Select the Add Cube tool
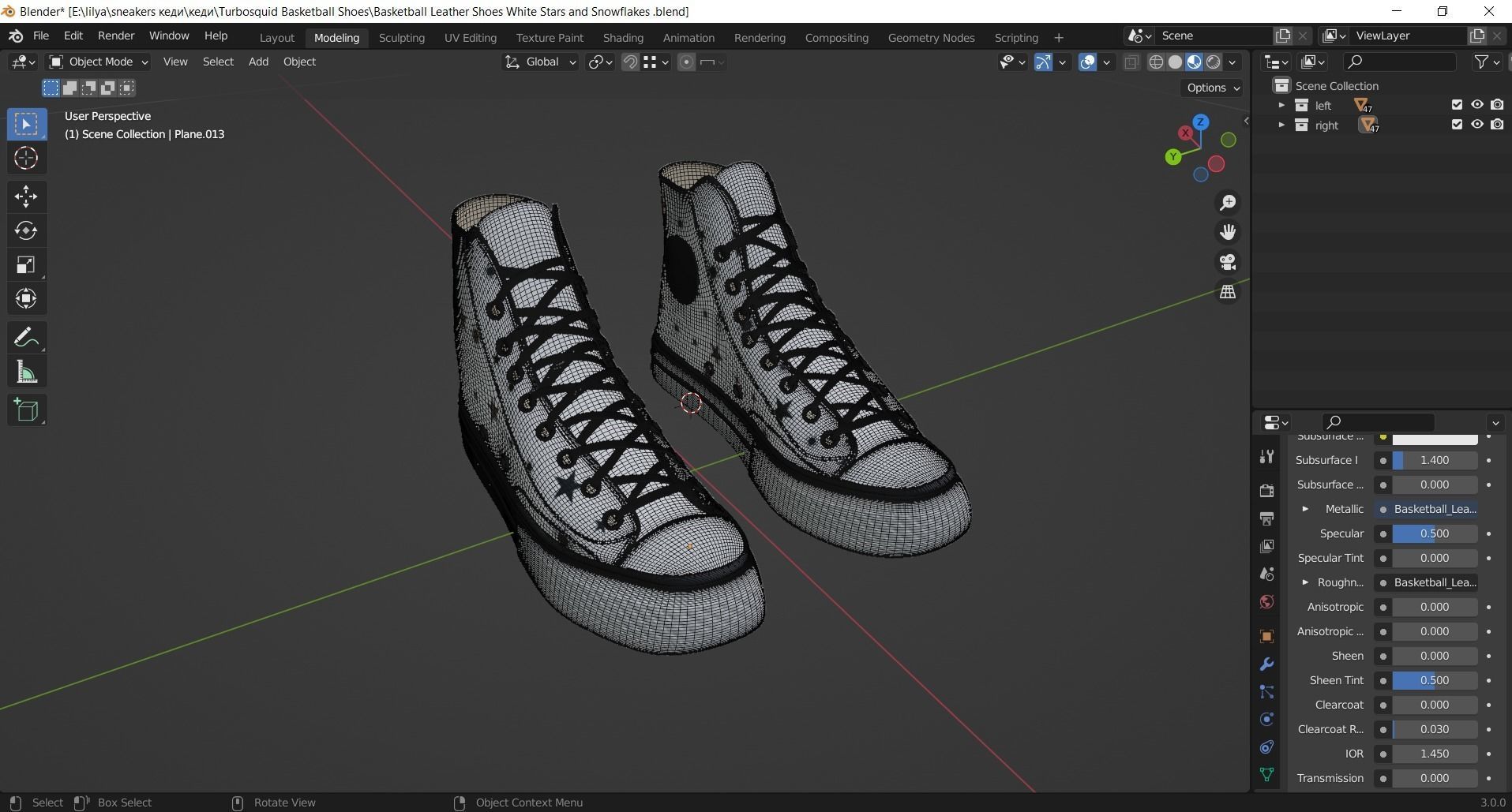Image resolution: width=1512 pixels, height=812 pixels. click(26, 410)
